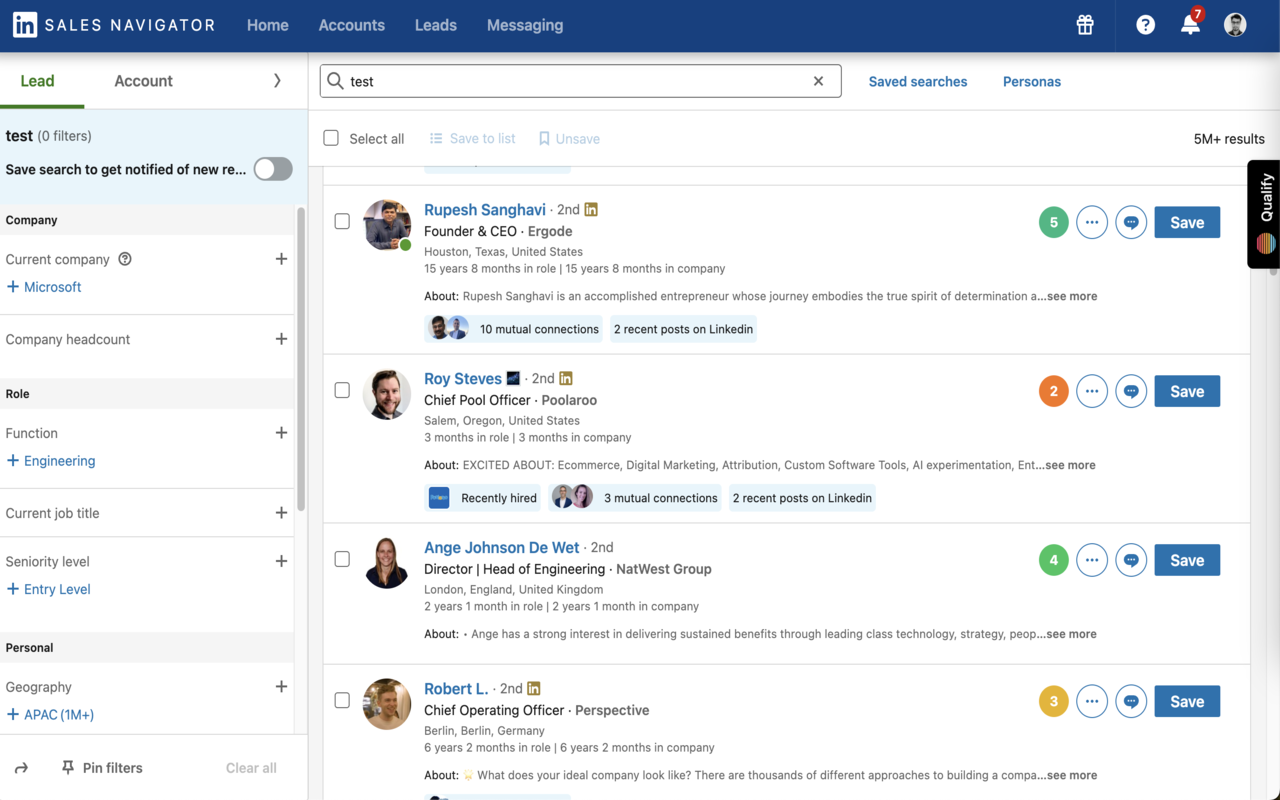Click the help icon beside Current company
This screenshot has height=800, width=1280.
pyautogui.click(x=125, y=259)
